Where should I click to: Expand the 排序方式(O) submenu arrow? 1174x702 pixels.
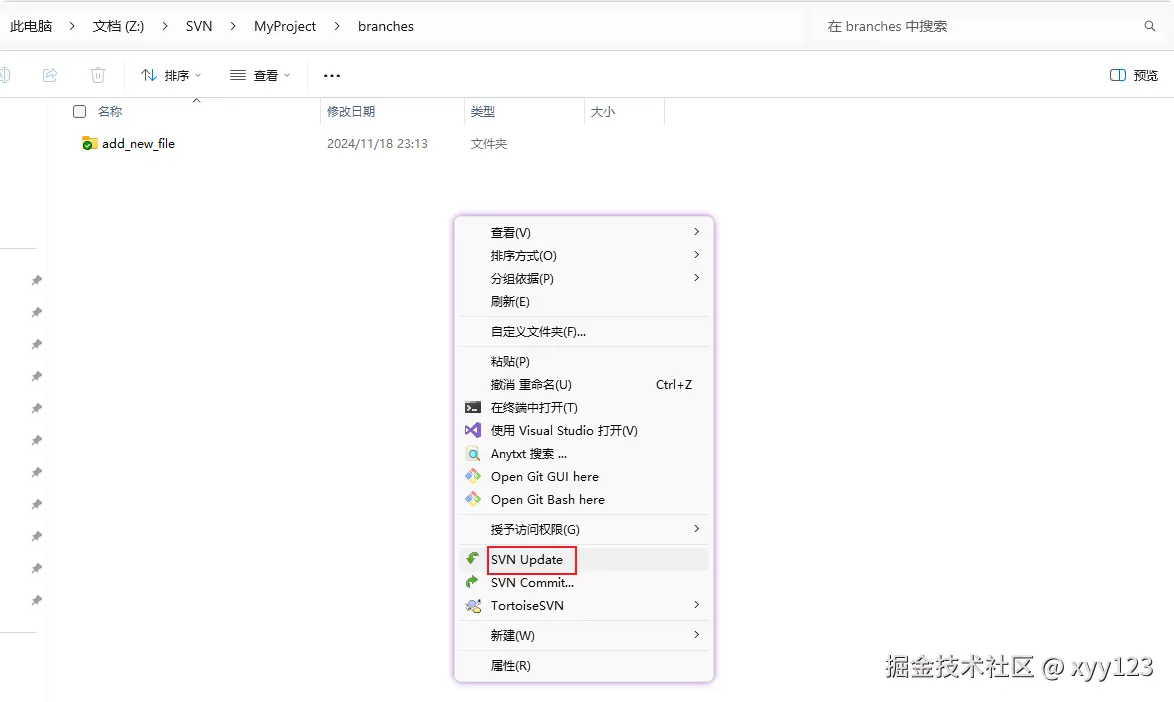(696, 255)
